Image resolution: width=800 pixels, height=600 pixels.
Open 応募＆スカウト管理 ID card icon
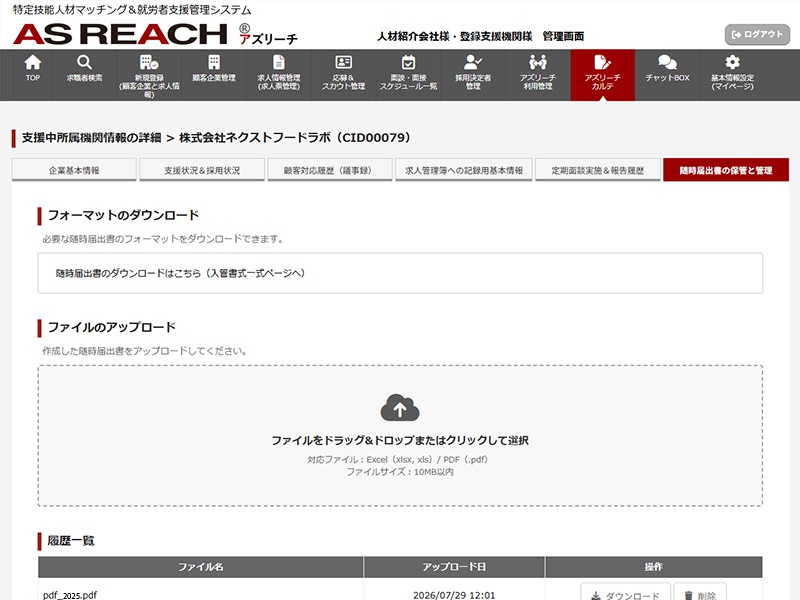coord(343,62)
